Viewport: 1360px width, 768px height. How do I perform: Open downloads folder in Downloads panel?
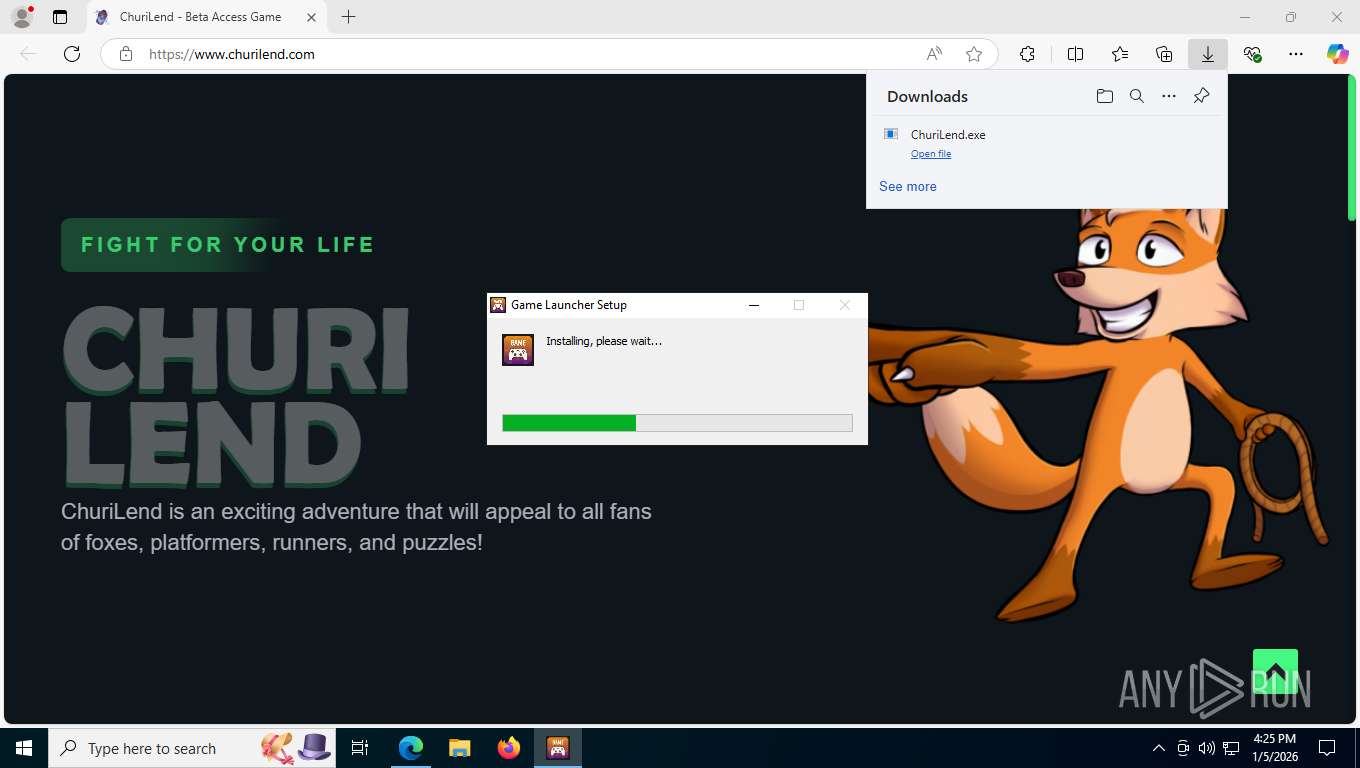tap(1105, 96)
